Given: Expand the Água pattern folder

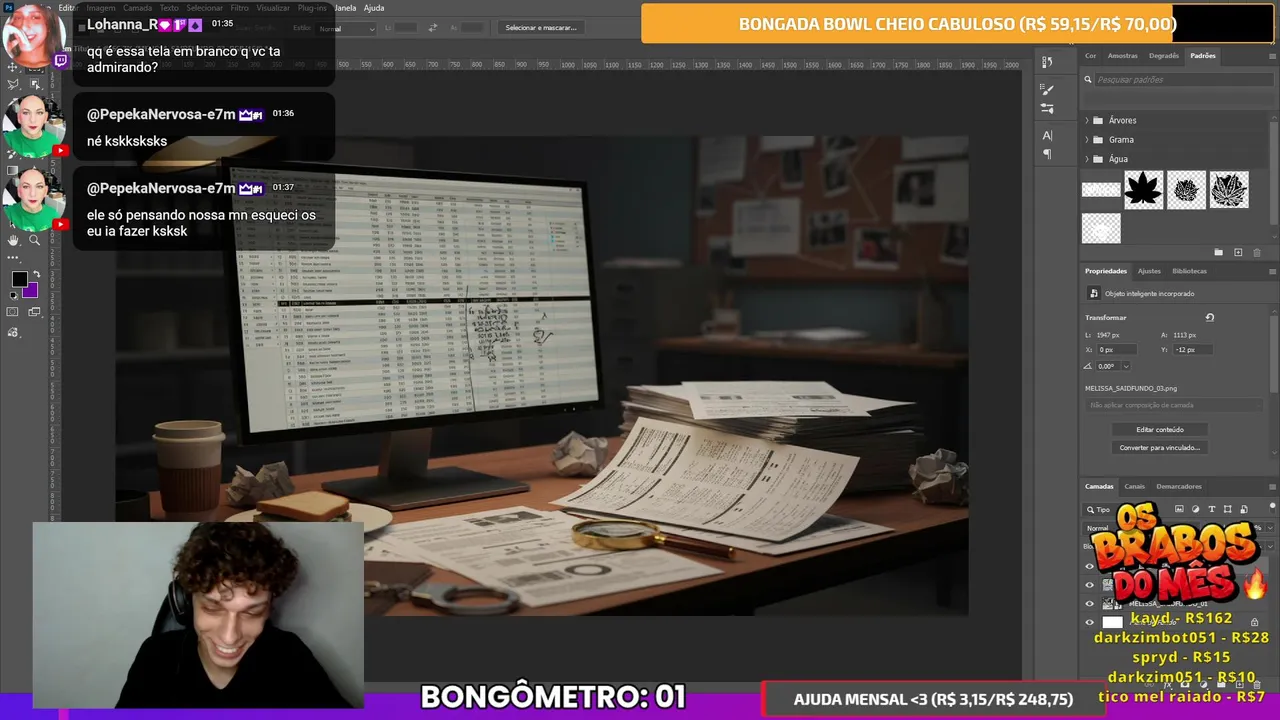Looking at the screenshot, I should pos(1087,159).
